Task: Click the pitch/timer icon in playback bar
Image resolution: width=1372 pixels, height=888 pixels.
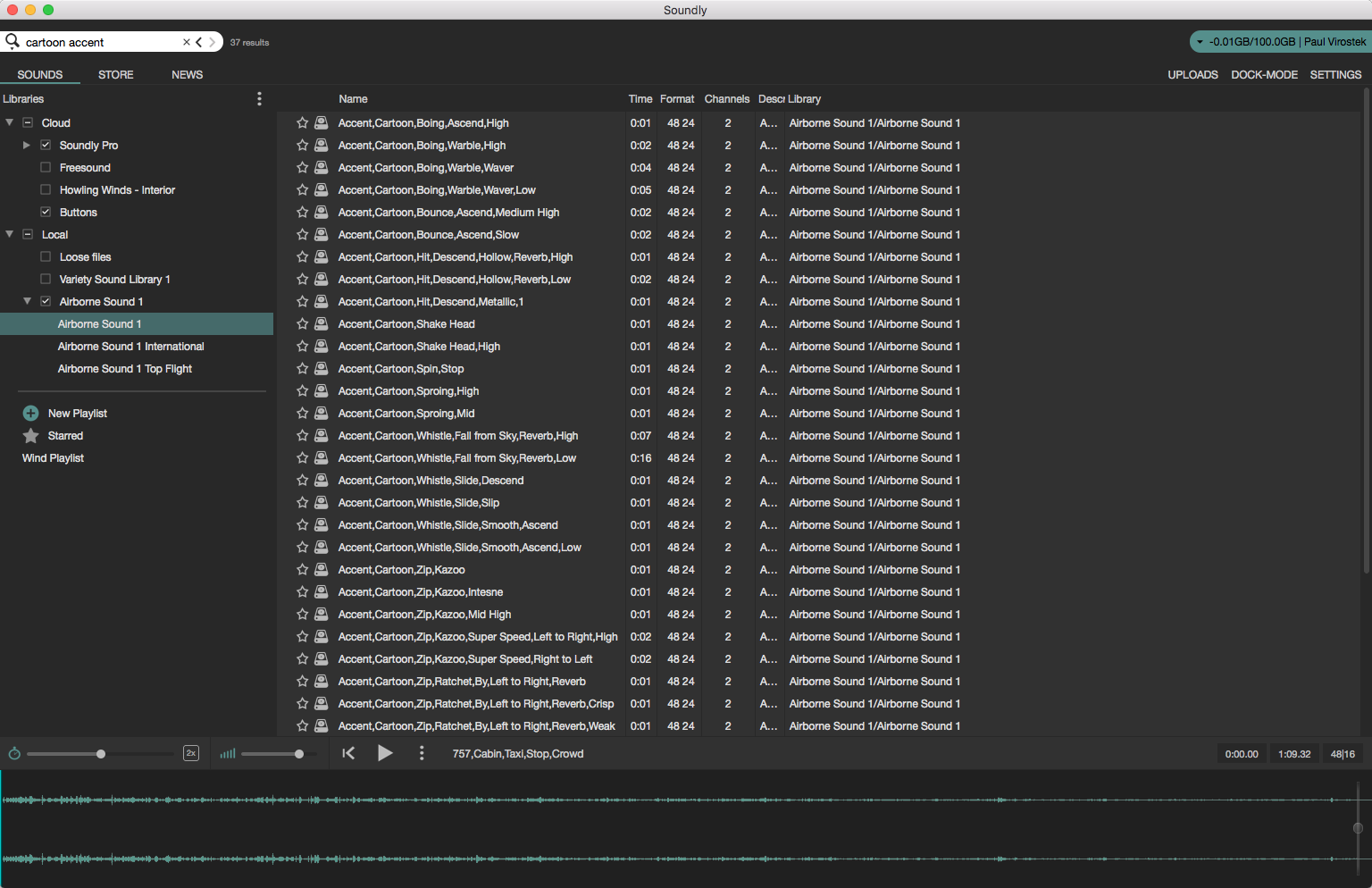Action: pyautogui.click(x=14, y=753)
